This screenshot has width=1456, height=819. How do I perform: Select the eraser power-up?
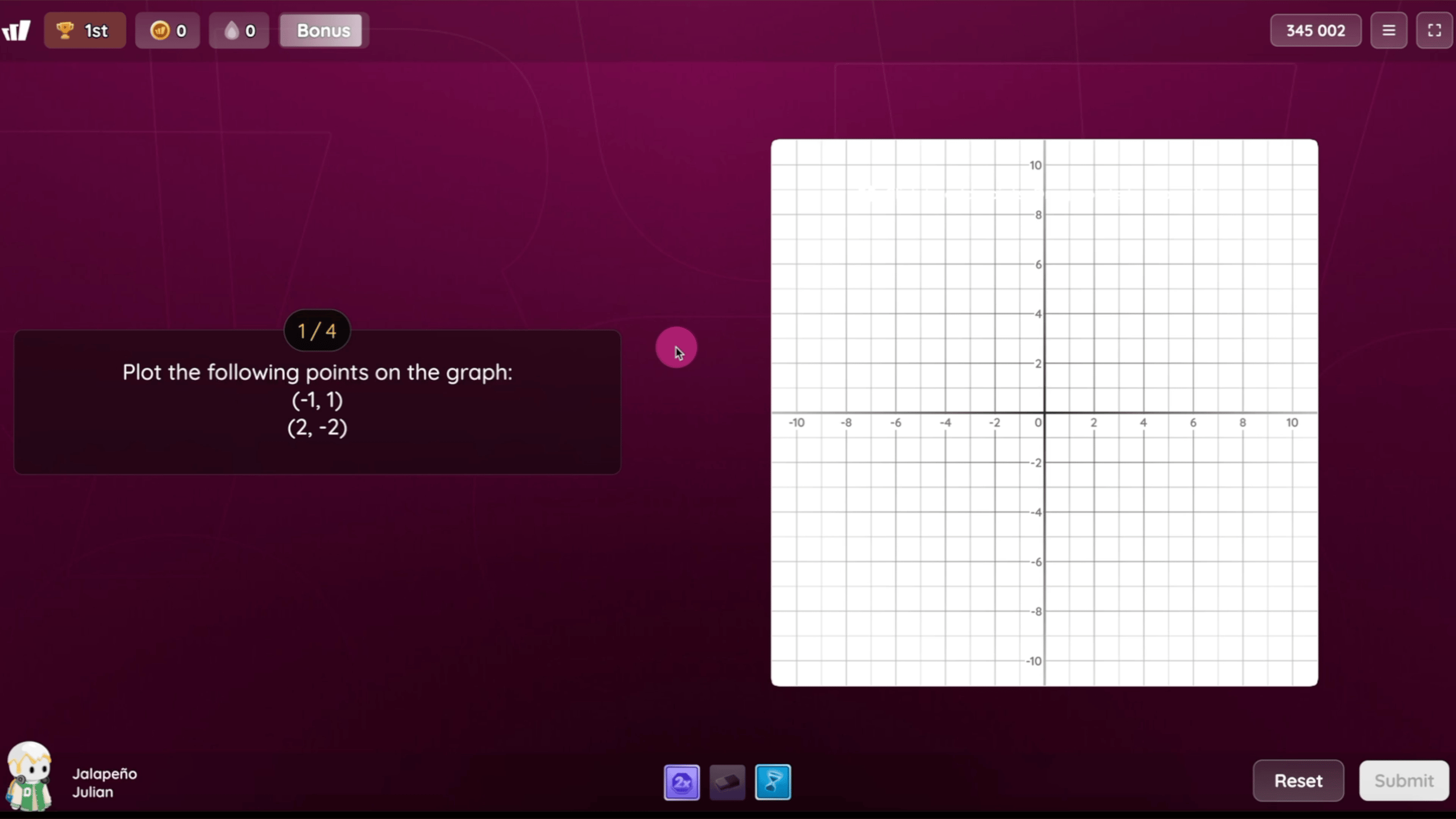[x=727, y=782]
